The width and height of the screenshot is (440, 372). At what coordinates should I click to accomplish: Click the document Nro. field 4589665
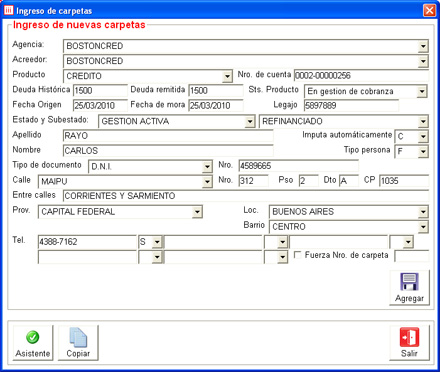pyautogui.click(x=299, y=166)
